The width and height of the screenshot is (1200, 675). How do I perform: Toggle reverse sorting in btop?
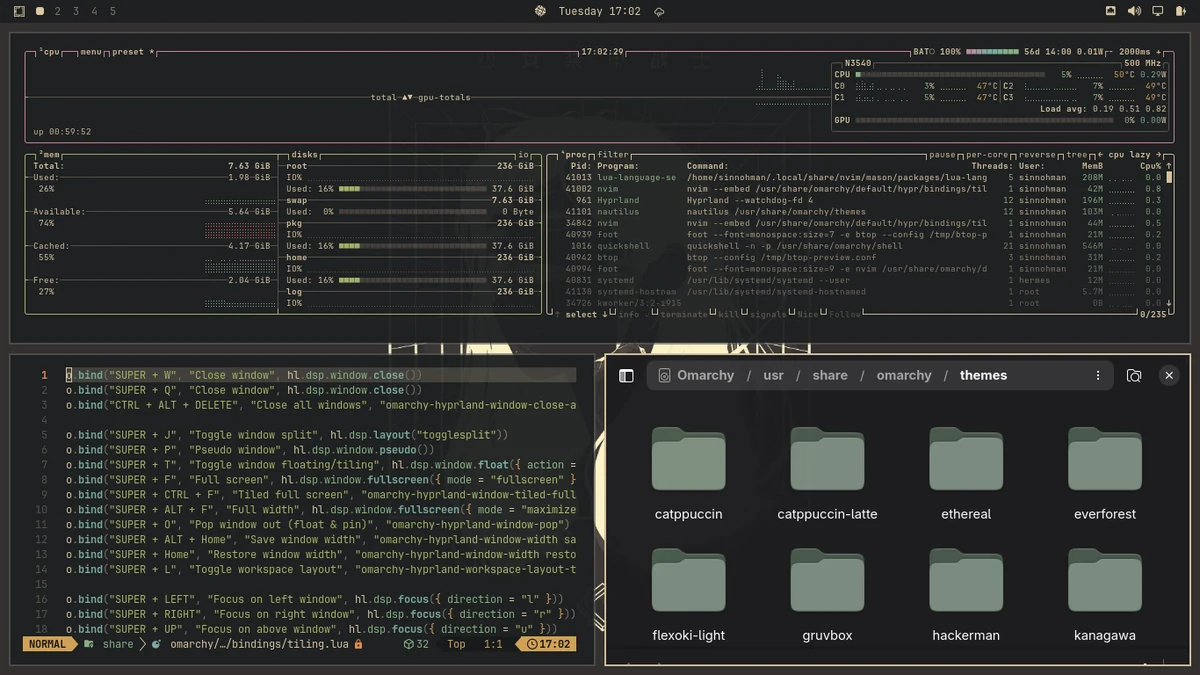click(1038, 155)
